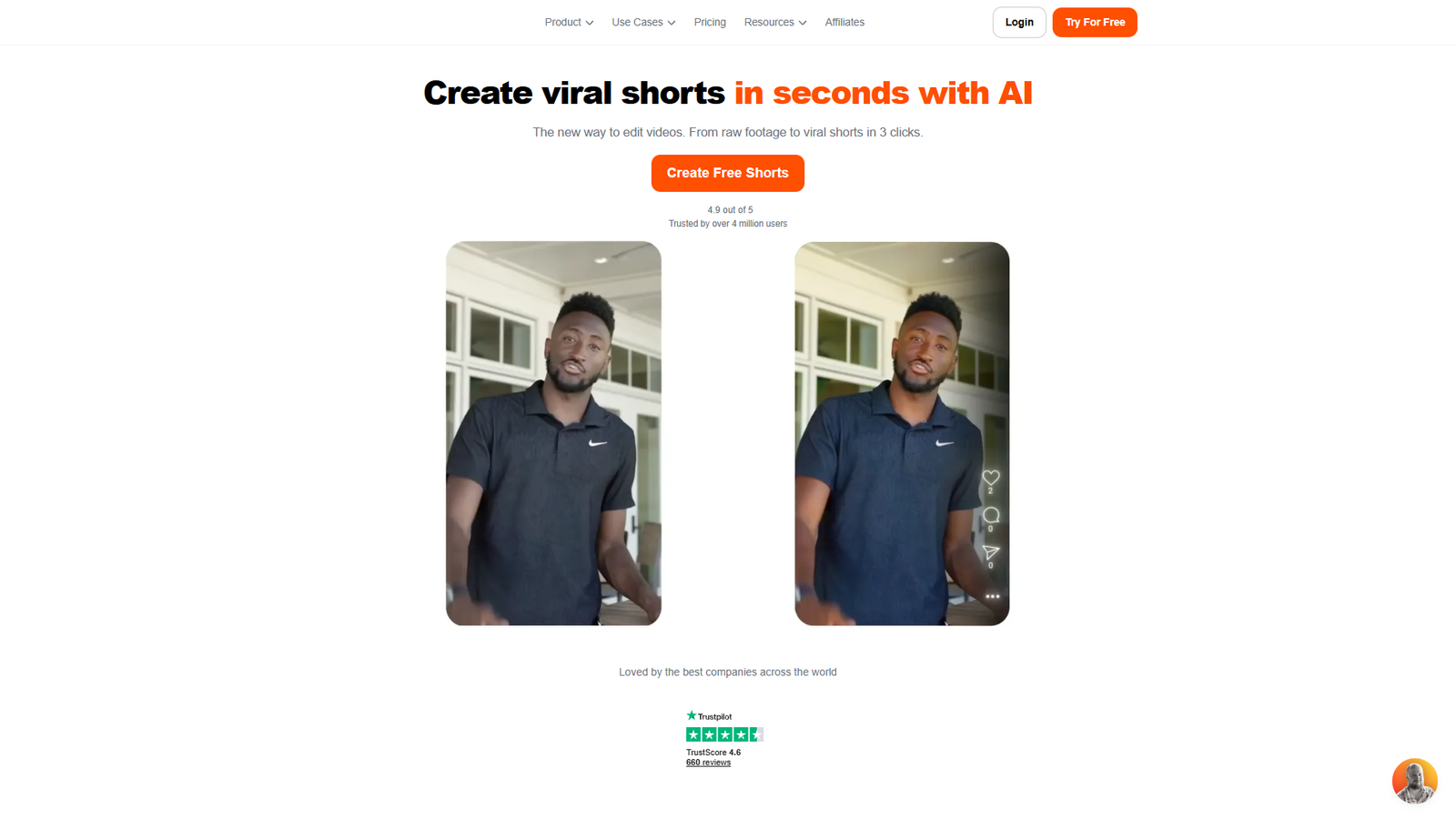Click the 4.9 out of 5 rating
Image resolution: width=1456 pixels, height=819 pixels.
point(730,210)
